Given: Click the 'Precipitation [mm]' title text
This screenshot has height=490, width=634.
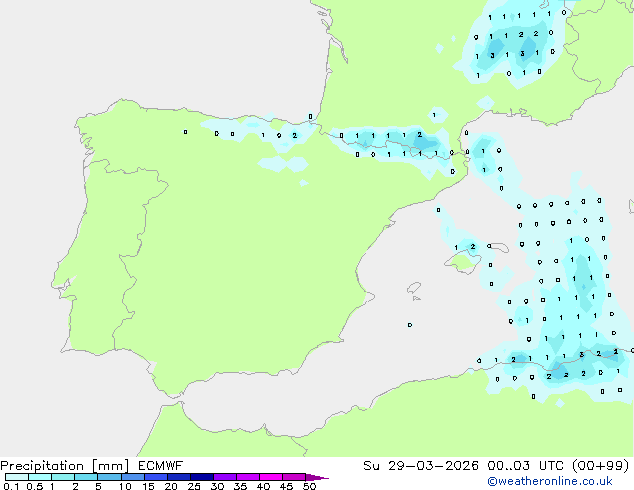Looking at the screenshot, I should [x=65, y=466].
